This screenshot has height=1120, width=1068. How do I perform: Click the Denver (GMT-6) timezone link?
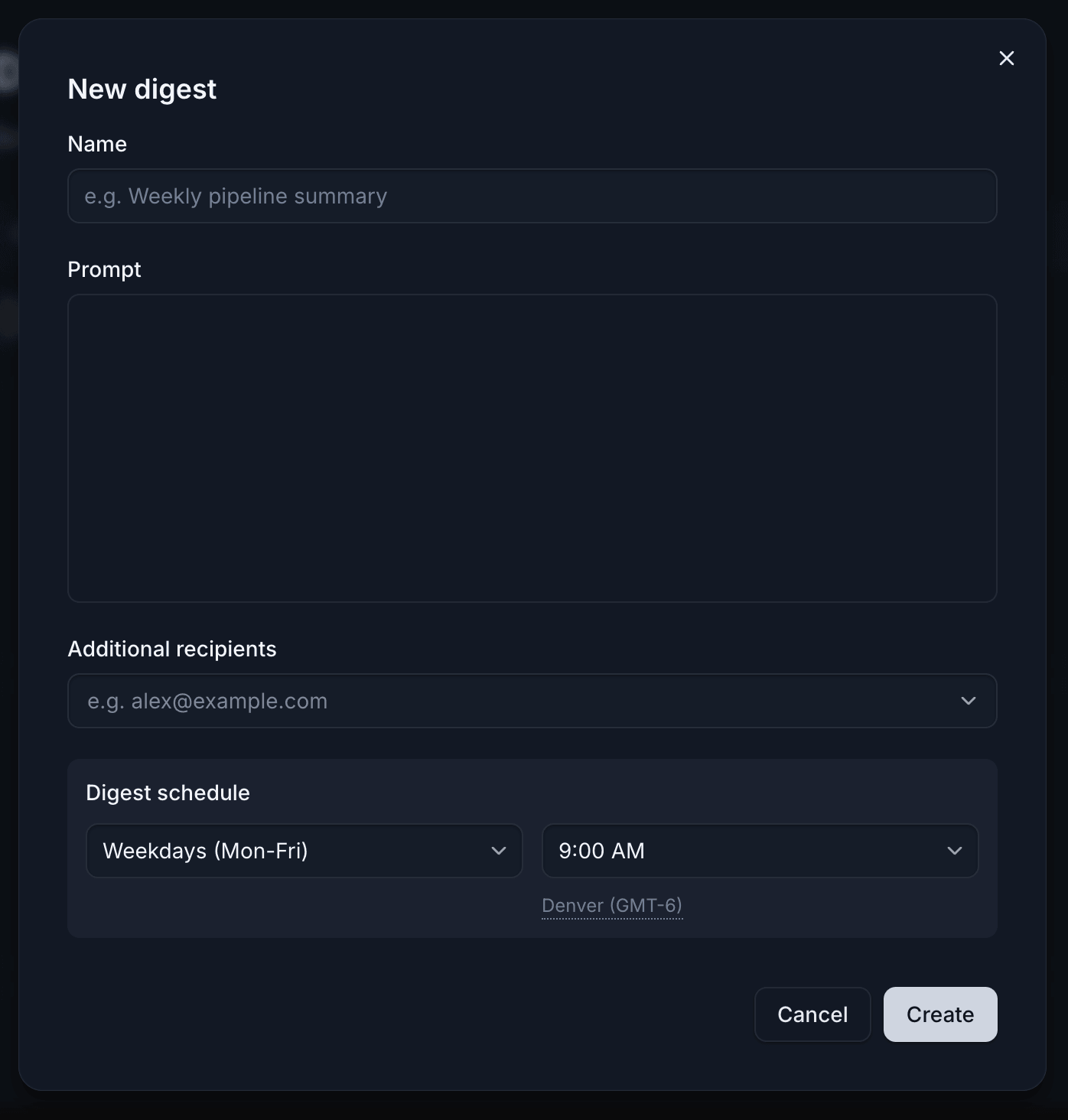pyautogui.click(x=612, y=906)
